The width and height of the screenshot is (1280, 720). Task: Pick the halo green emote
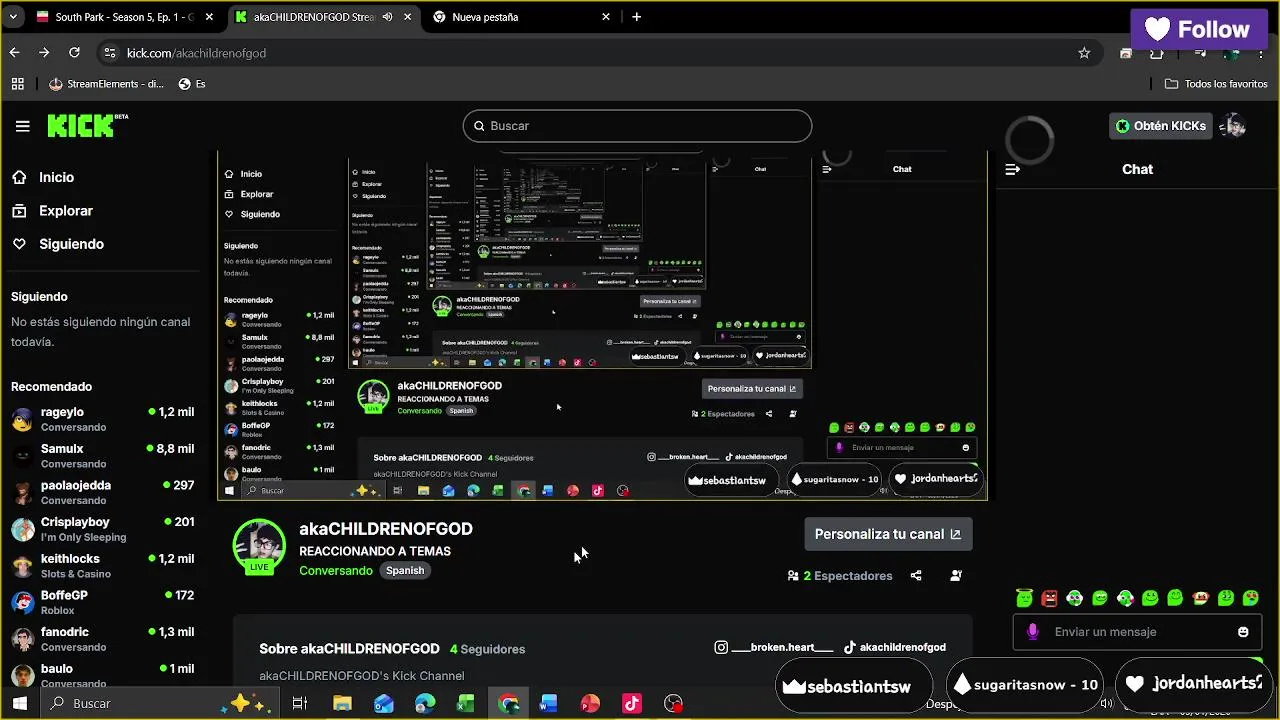pos(1024,598)
